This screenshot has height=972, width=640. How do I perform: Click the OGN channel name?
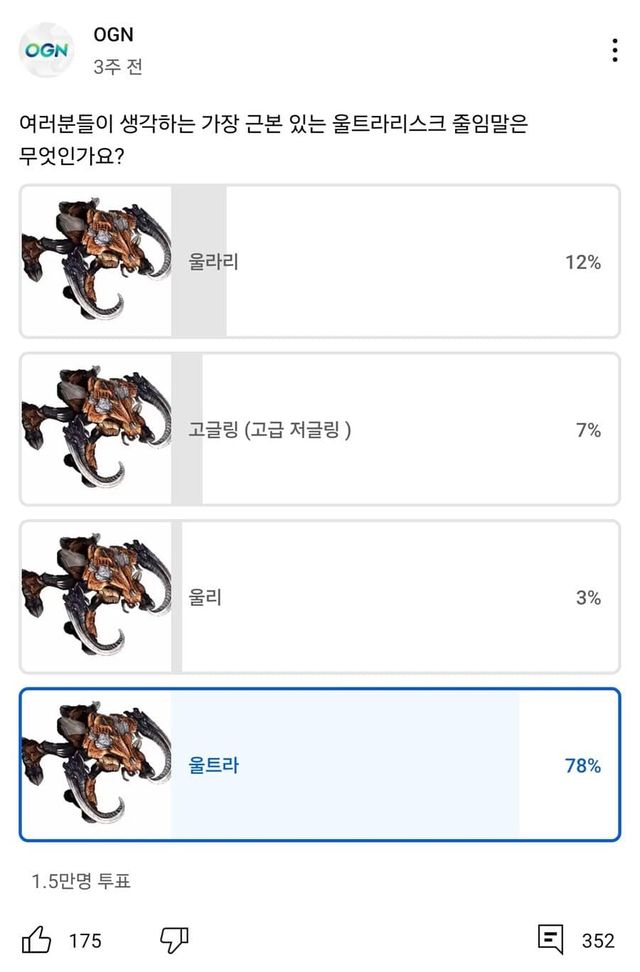[113, 35]
